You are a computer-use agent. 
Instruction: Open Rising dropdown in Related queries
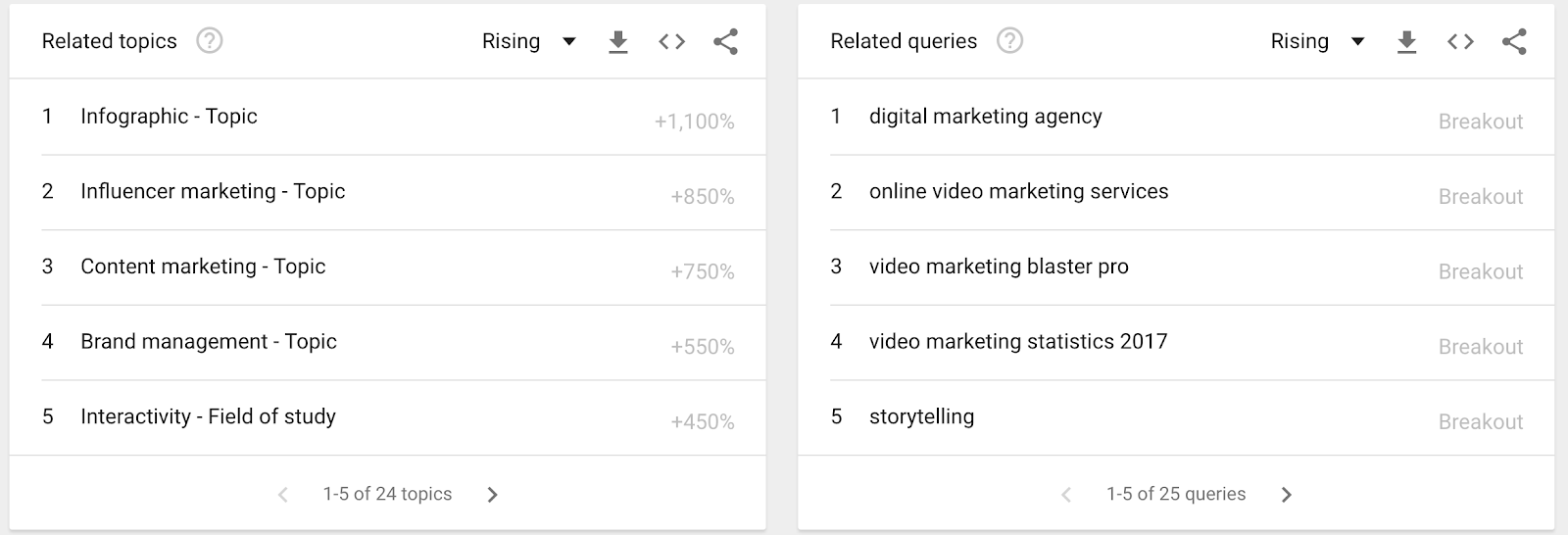[1317, 41]
